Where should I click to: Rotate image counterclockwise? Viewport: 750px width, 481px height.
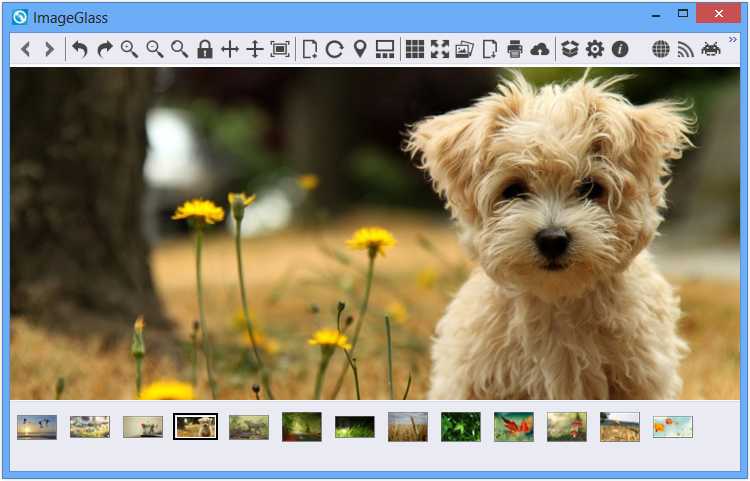pyautogui.click(x=80, y=49)
